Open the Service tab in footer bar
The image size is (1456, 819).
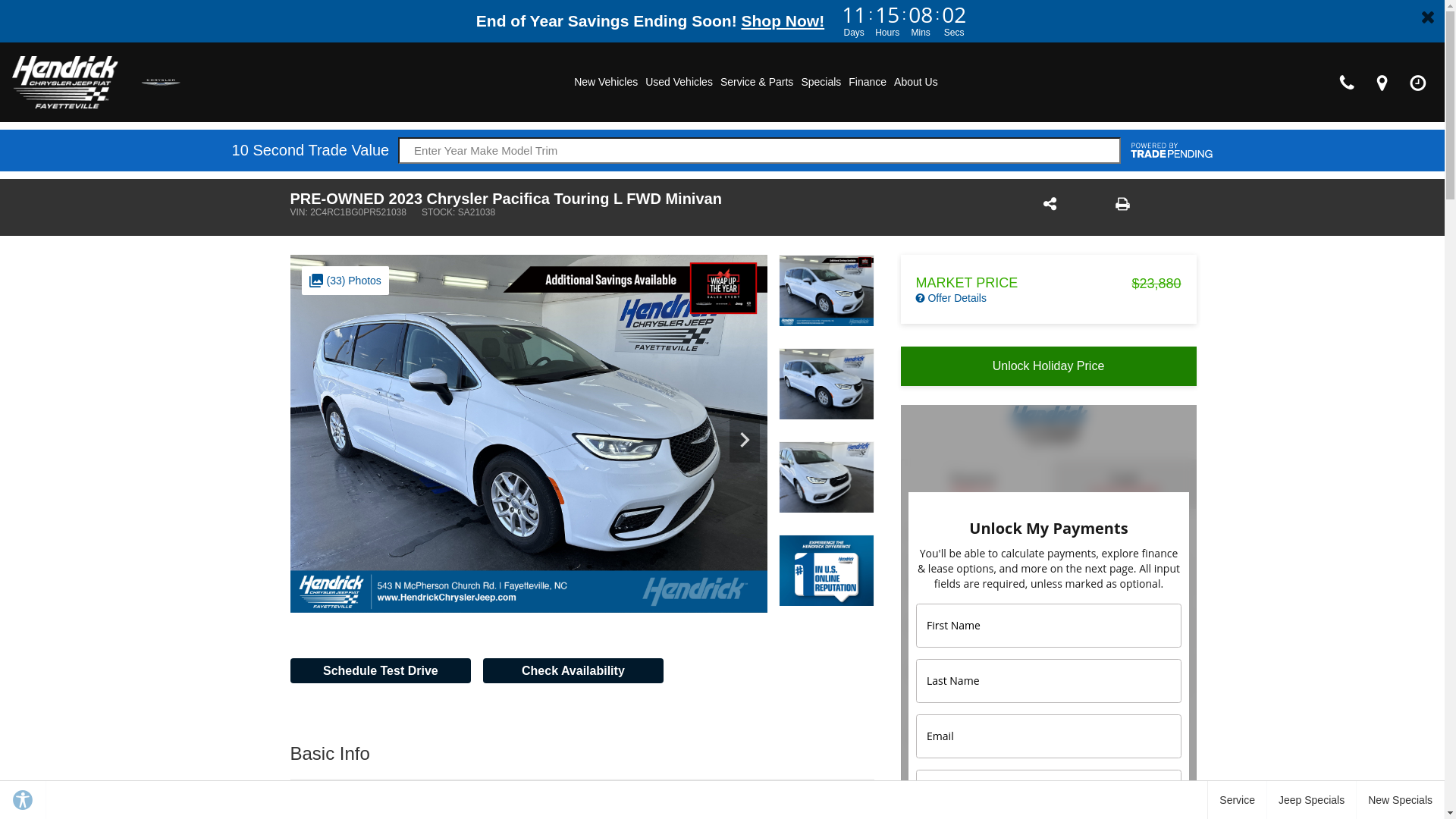1237,800
